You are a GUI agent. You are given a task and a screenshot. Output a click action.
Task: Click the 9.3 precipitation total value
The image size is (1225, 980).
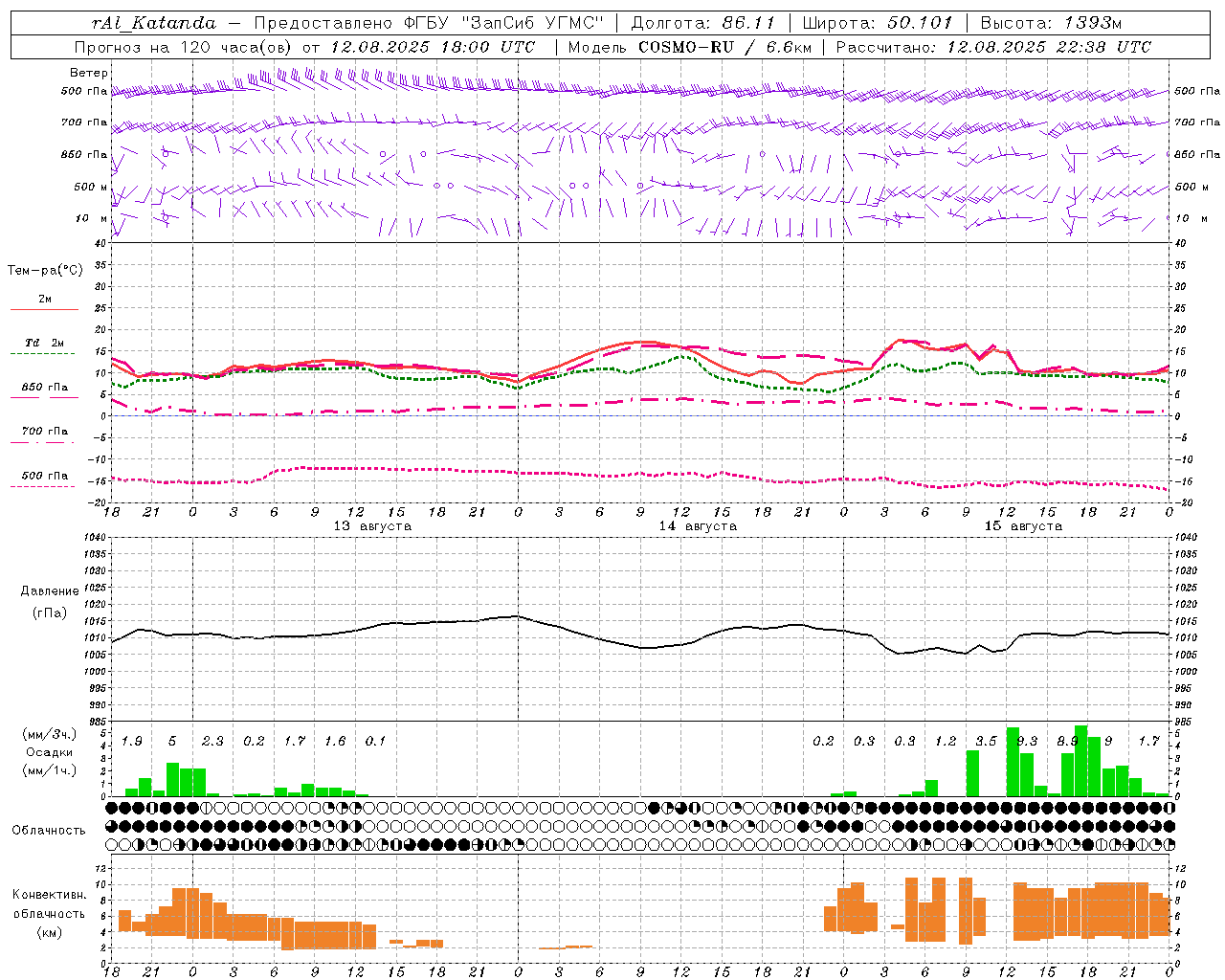[1027, 741]
